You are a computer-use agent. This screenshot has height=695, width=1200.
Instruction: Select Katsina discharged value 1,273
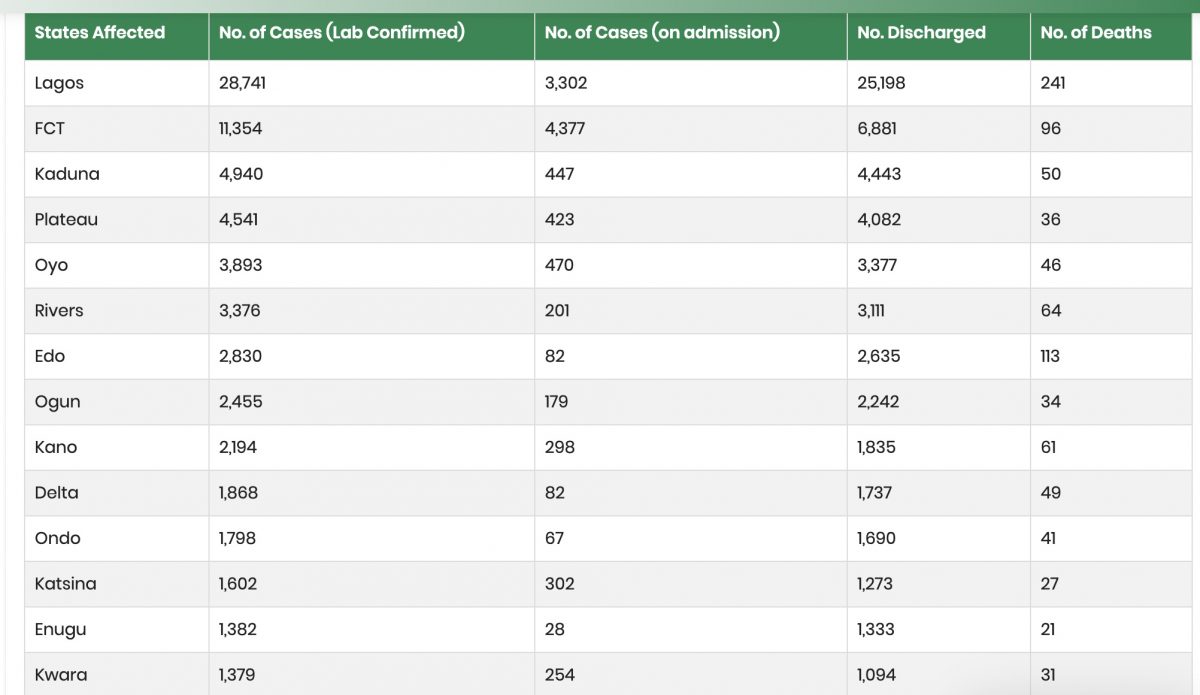pyautogui.click(x=875, y=584)
